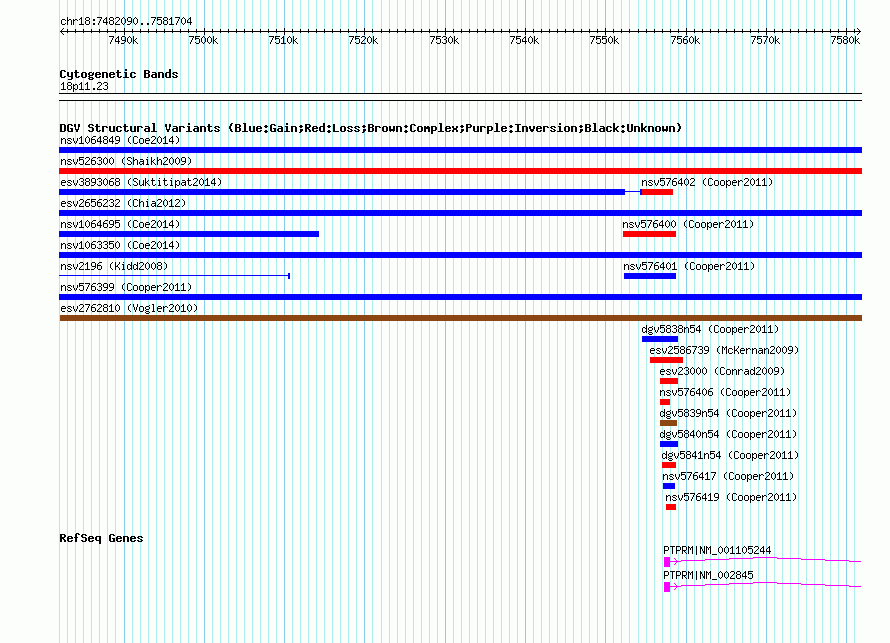Click the nsv576419 (Cooper2011) label
The image size is (890, 643).
click(x=731, y=497)
